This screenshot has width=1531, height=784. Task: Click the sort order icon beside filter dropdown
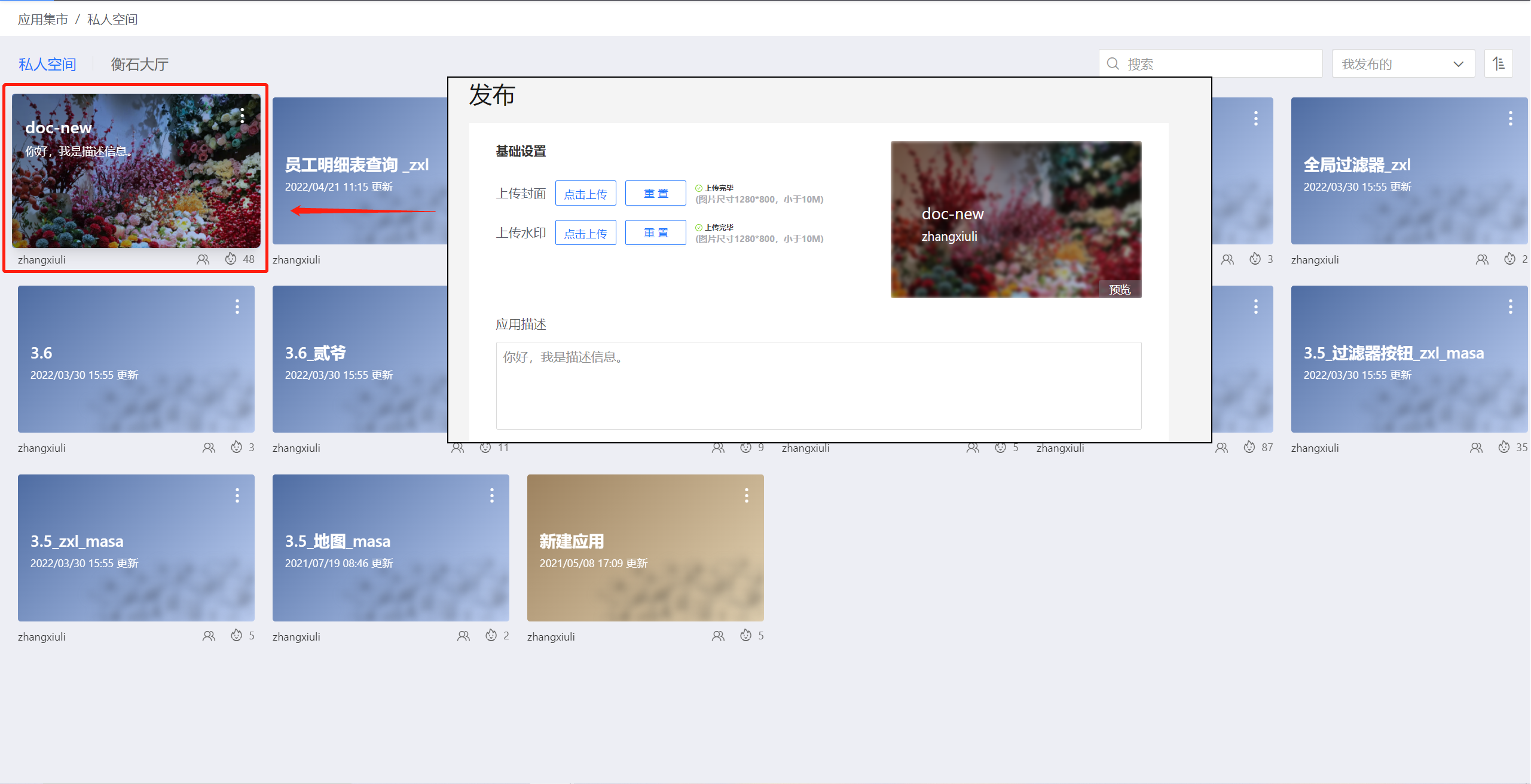(1498, 63)
